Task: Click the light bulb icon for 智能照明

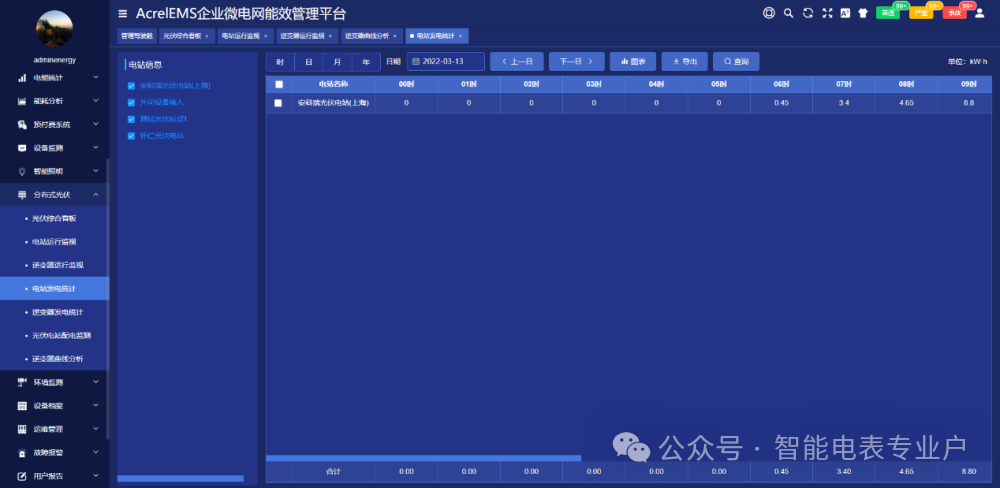Action: pos(22,171)
